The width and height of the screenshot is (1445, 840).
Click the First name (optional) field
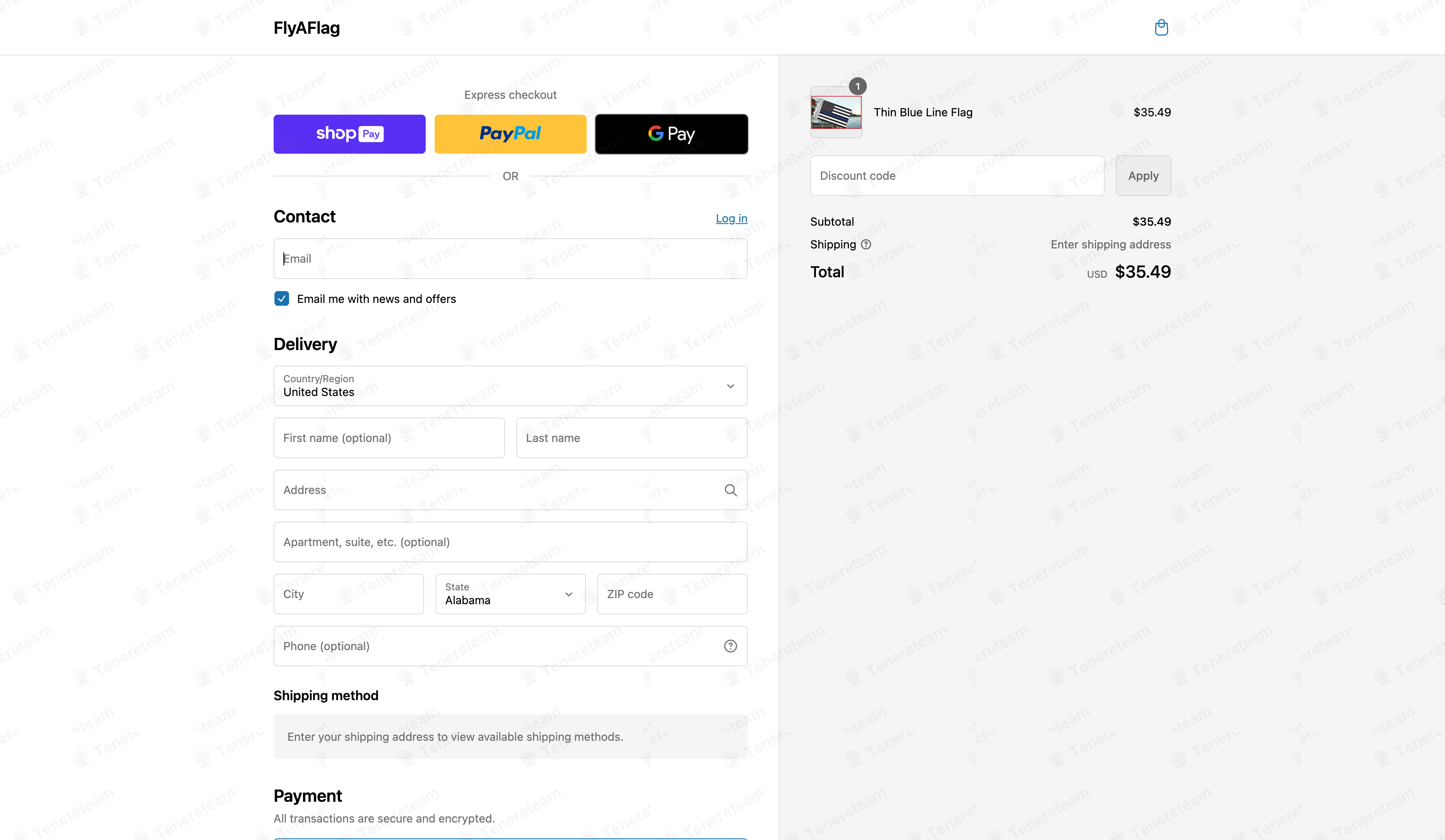[x=389, y=438]
